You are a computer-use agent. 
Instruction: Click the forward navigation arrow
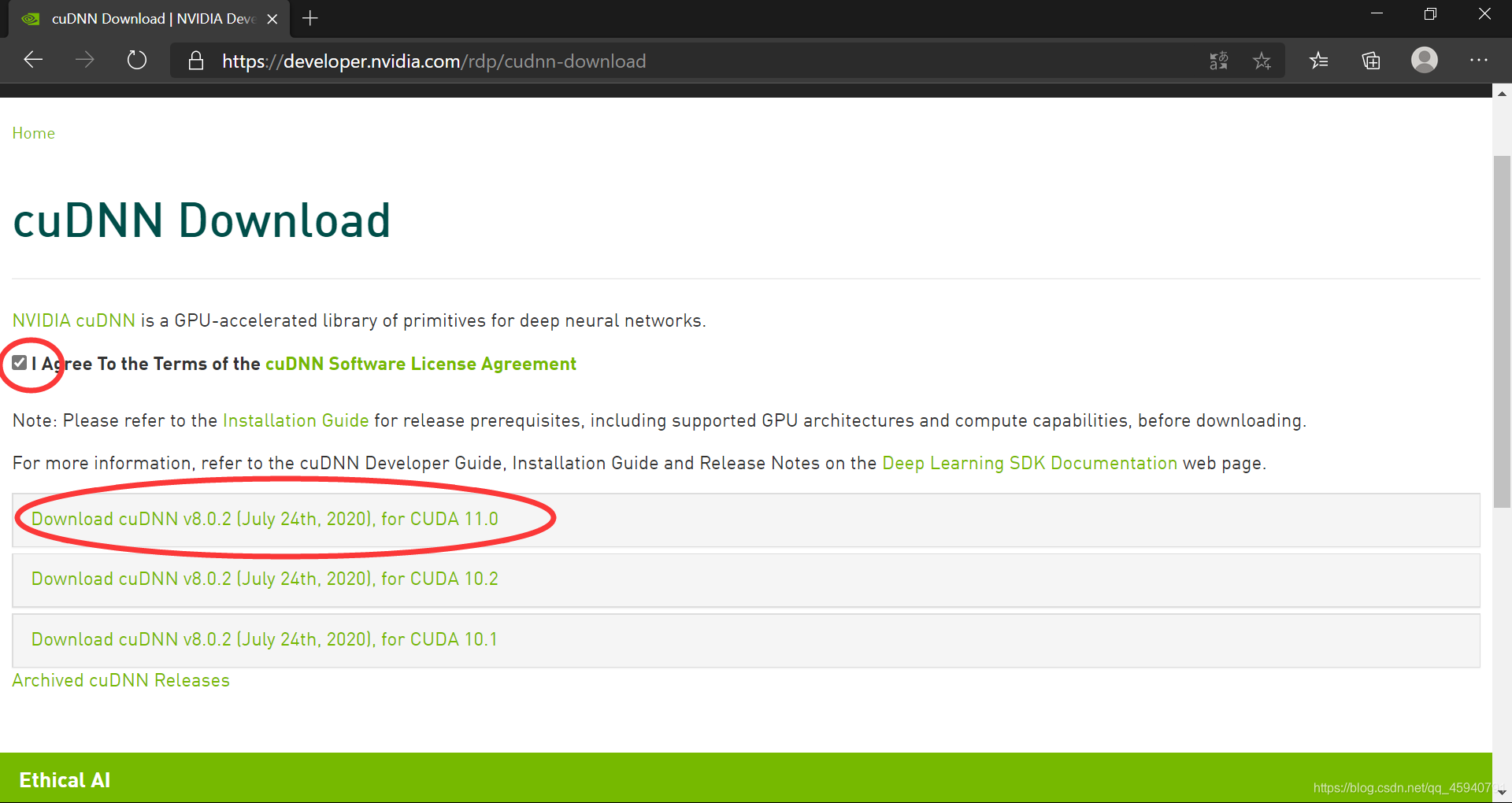tap(84, 60)
